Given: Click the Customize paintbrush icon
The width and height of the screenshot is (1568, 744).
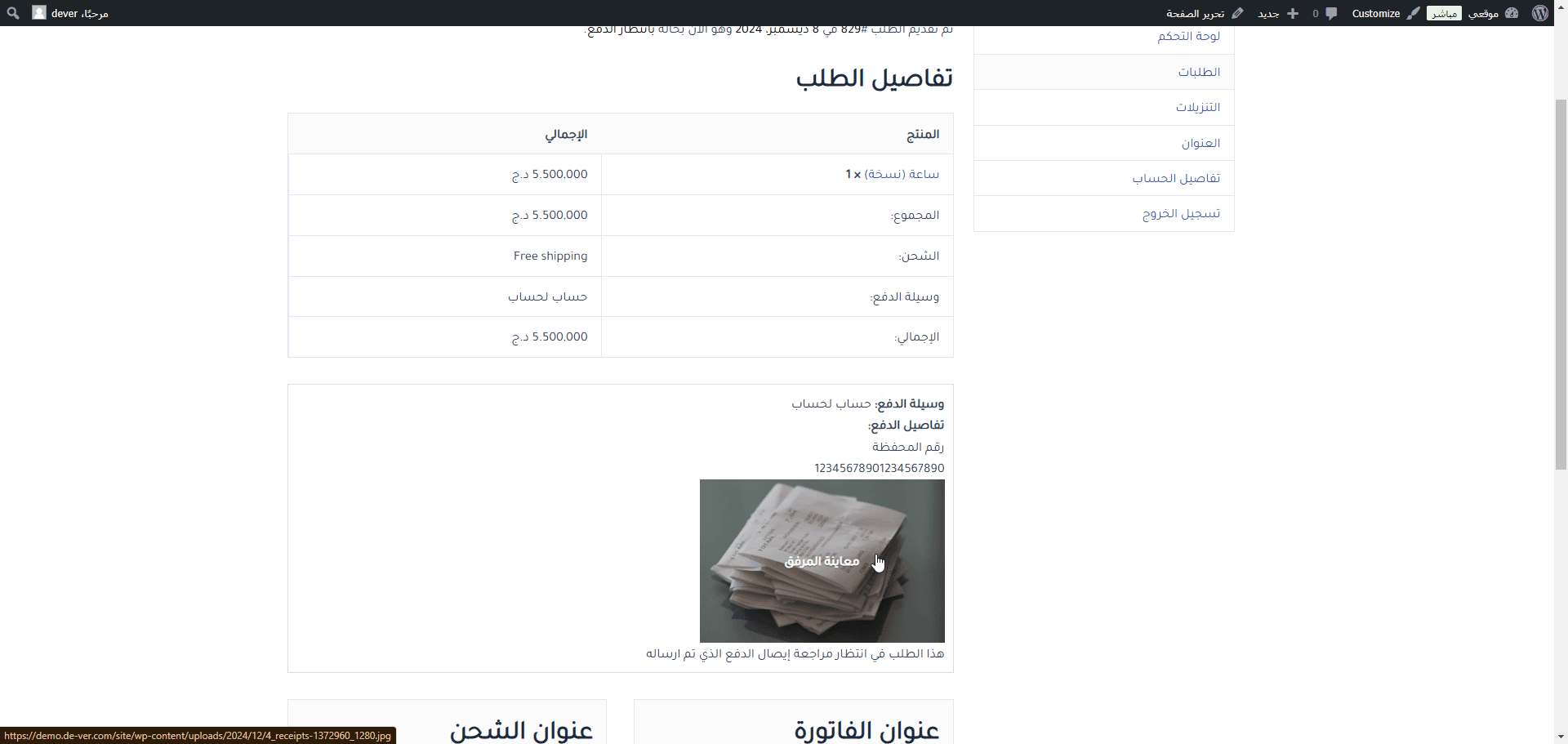Looking at the screenshot, I should tap(1413, 13).
